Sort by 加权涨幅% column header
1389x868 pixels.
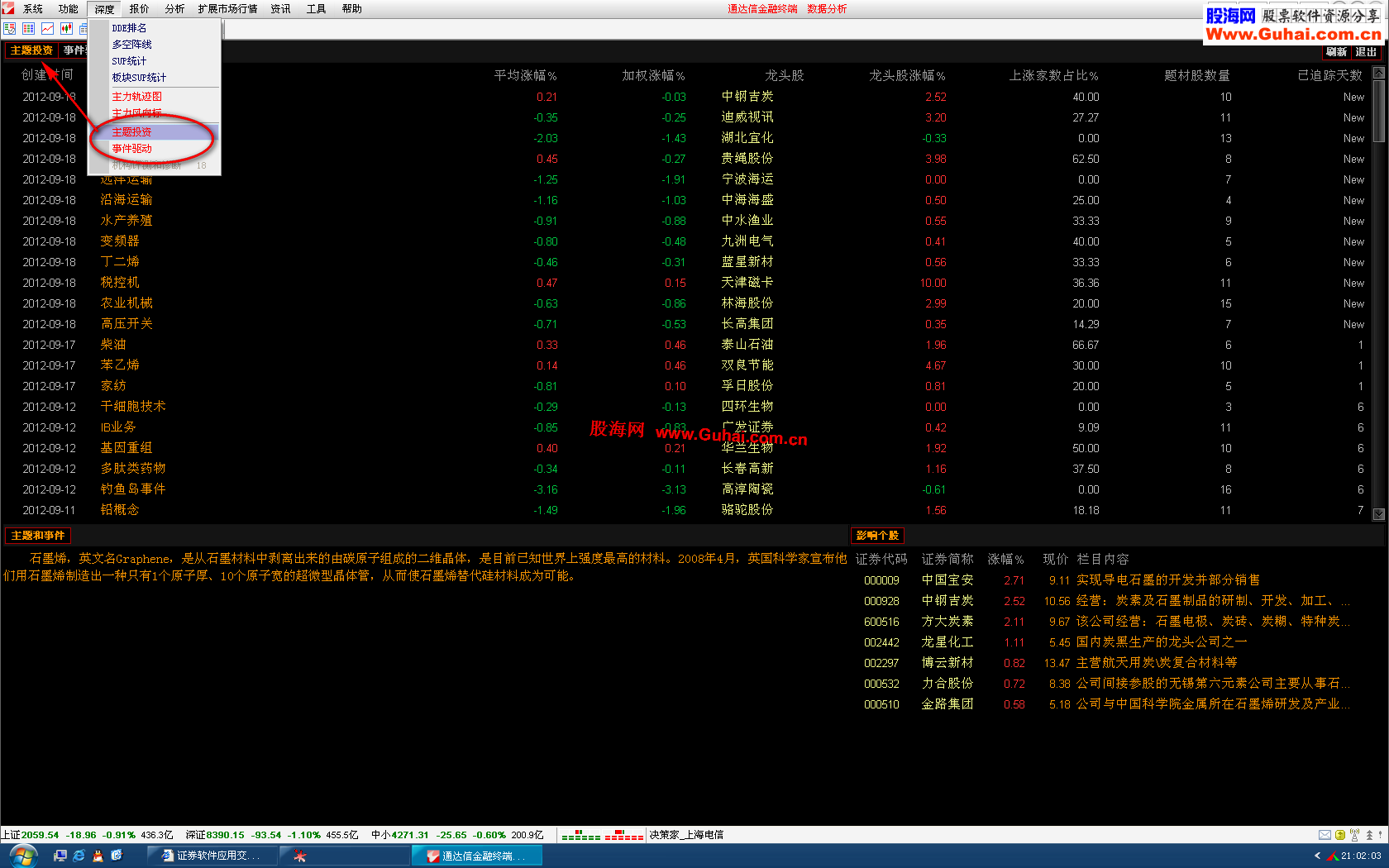(653, 75)
